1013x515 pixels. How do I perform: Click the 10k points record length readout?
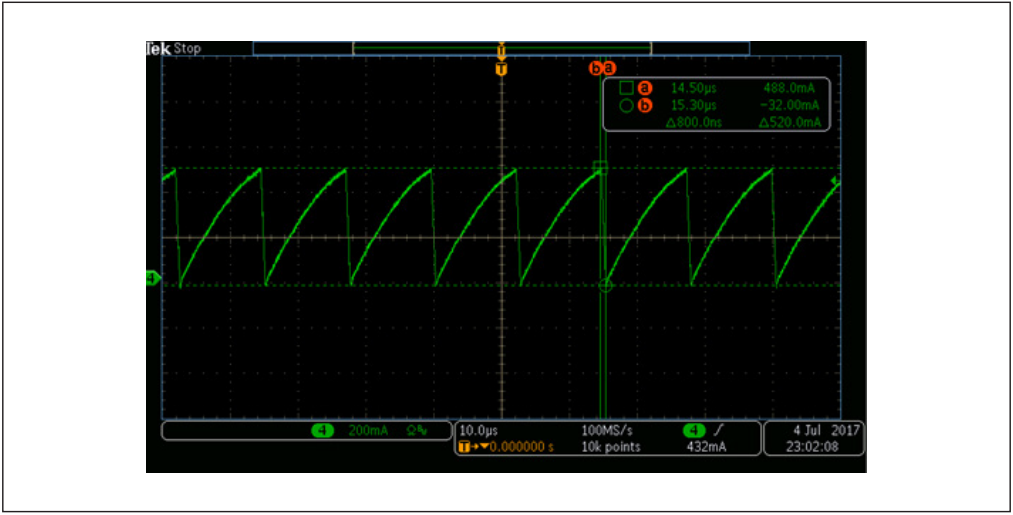(611, 447)
